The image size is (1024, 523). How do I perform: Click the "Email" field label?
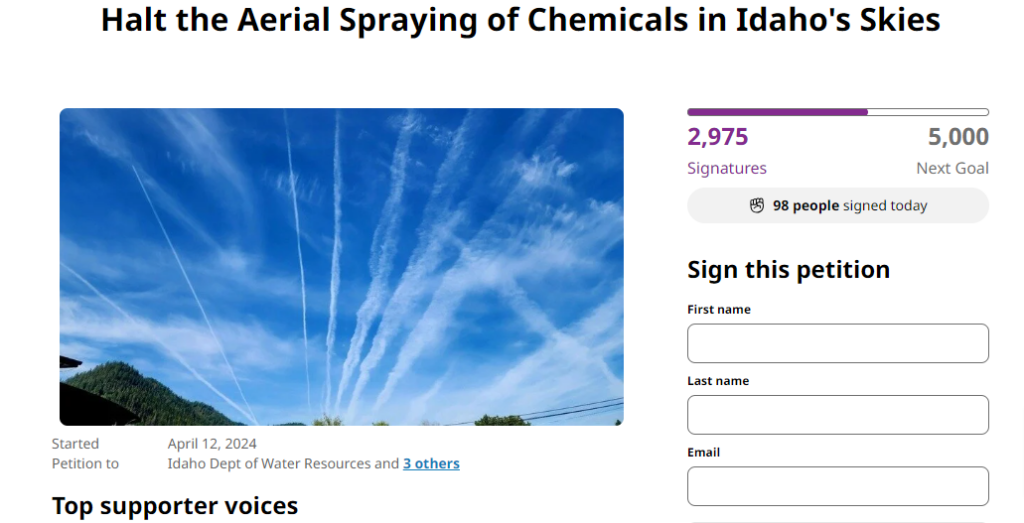point(703,452)
